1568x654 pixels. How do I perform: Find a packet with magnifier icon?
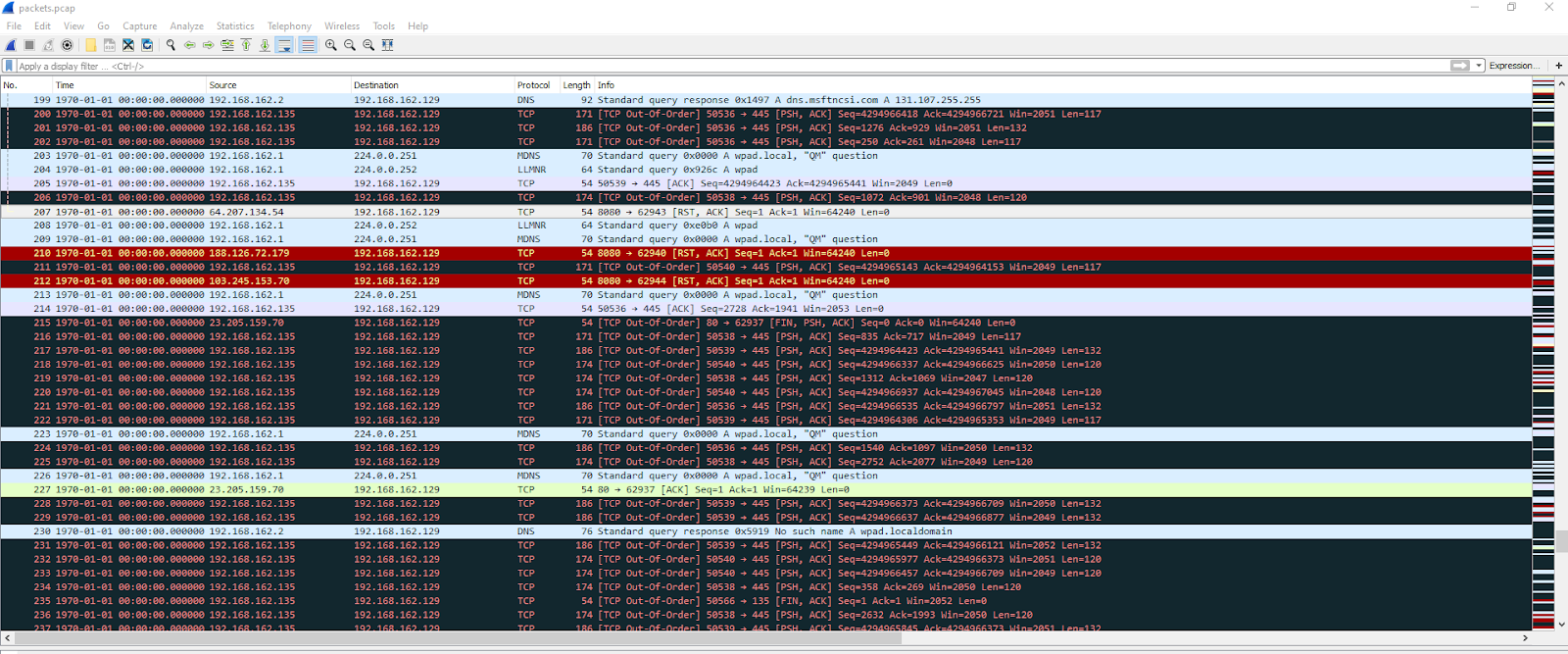point(171,45)
